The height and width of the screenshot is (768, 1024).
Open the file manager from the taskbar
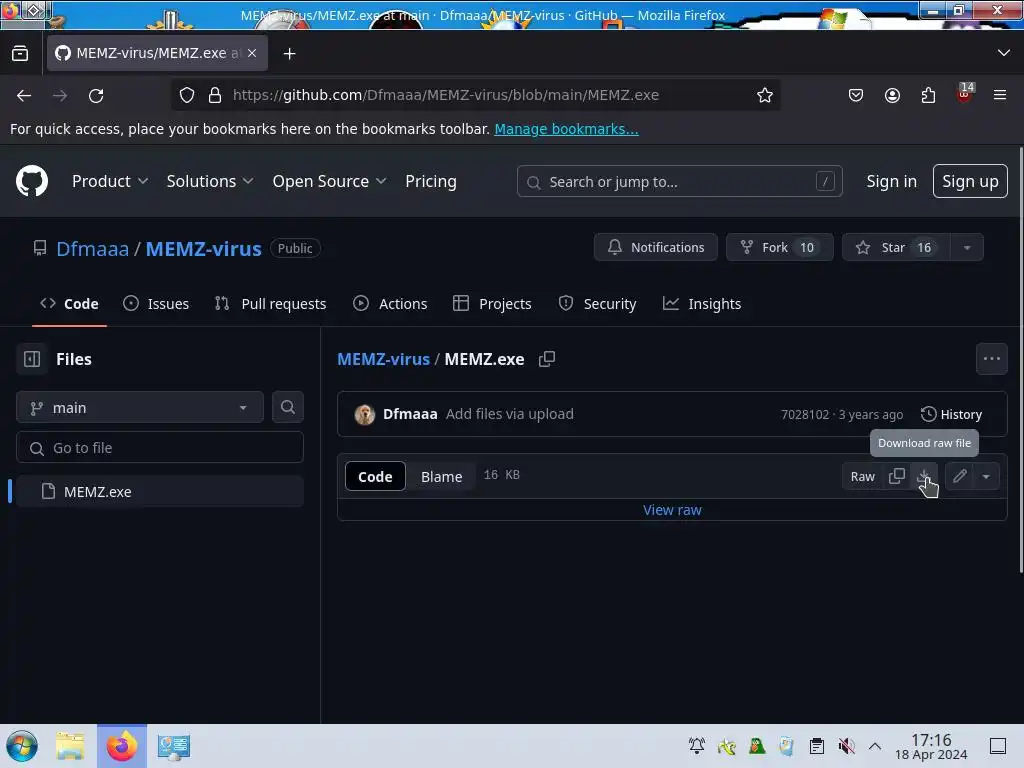point(70,746)
